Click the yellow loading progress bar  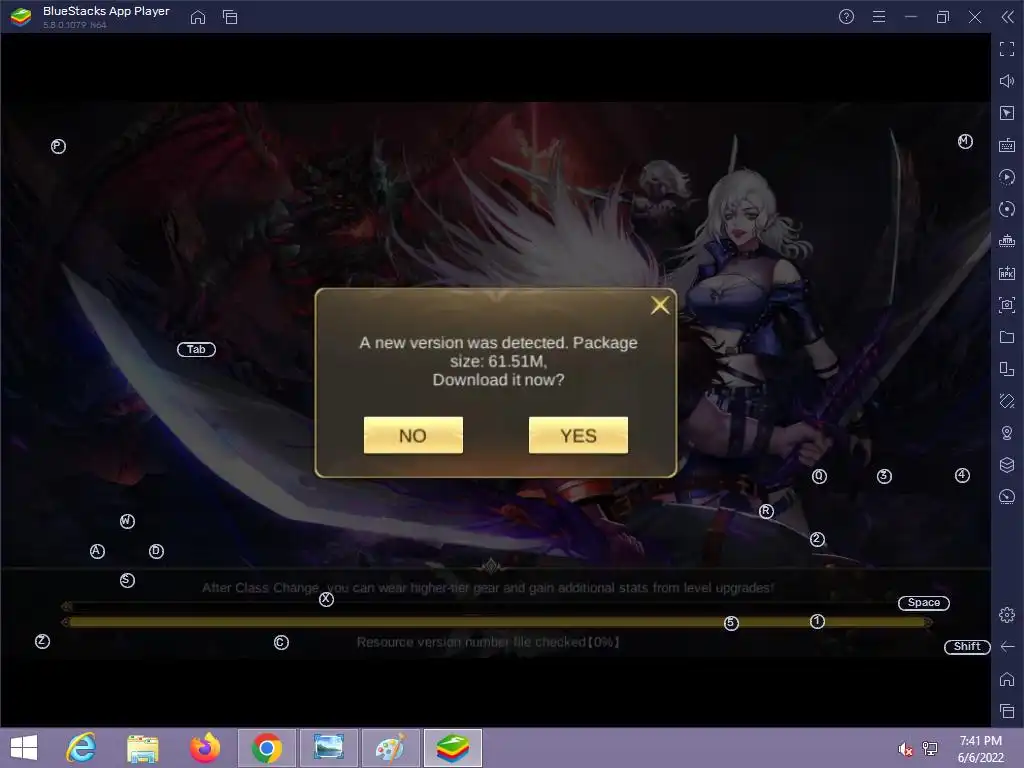(x=497, y=622)
